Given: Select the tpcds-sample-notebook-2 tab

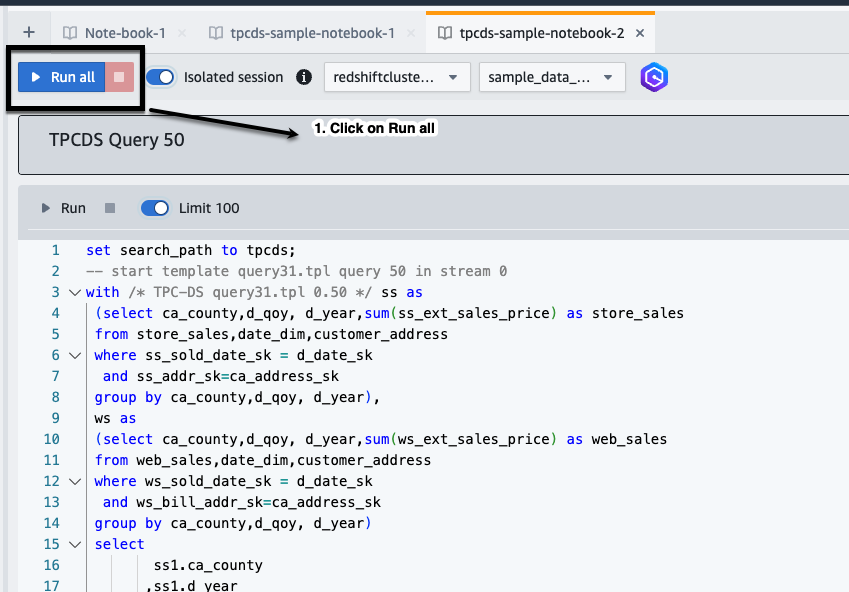Looking at the screenshot, I should click(x=541, y=33).
